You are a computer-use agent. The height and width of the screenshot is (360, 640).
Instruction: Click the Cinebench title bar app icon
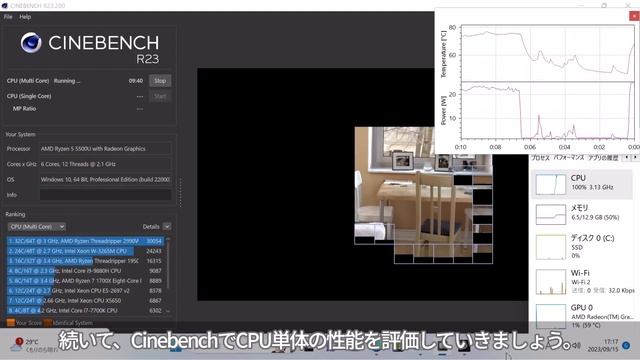4,5
